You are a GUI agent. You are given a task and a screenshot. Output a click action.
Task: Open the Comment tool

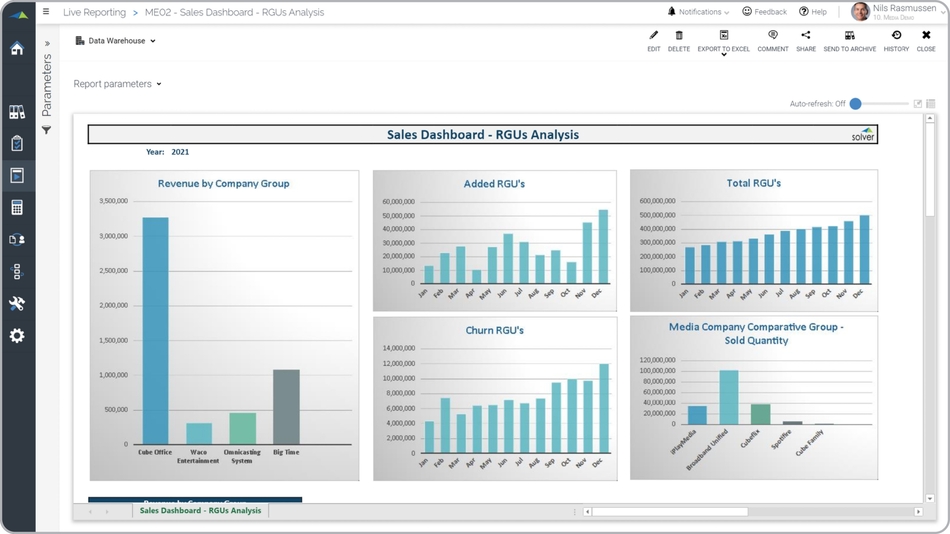(x=773, y=36)
